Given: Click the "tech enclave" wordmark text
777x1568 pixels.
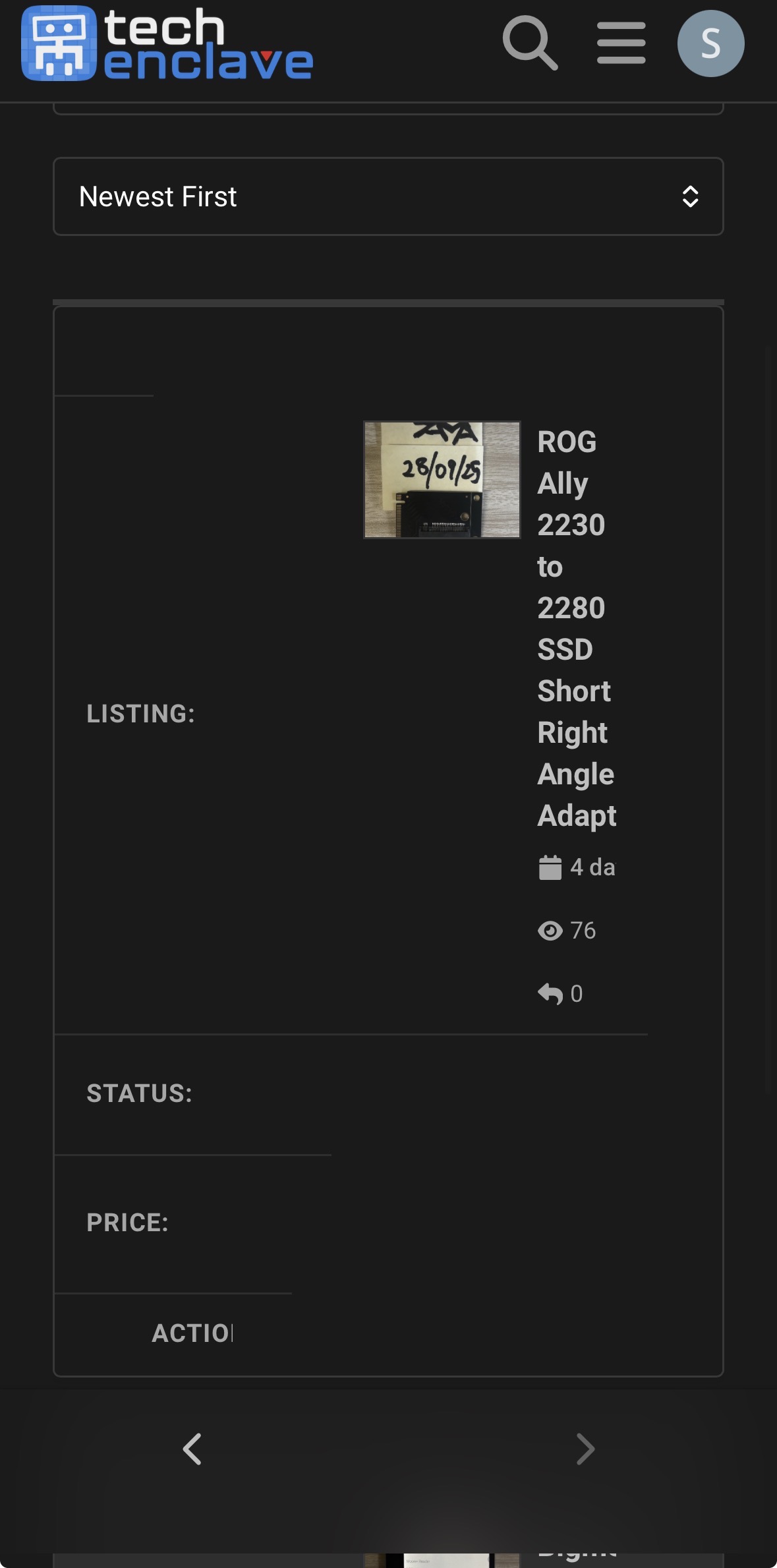Looking at the screenshot, I should 208,45.
